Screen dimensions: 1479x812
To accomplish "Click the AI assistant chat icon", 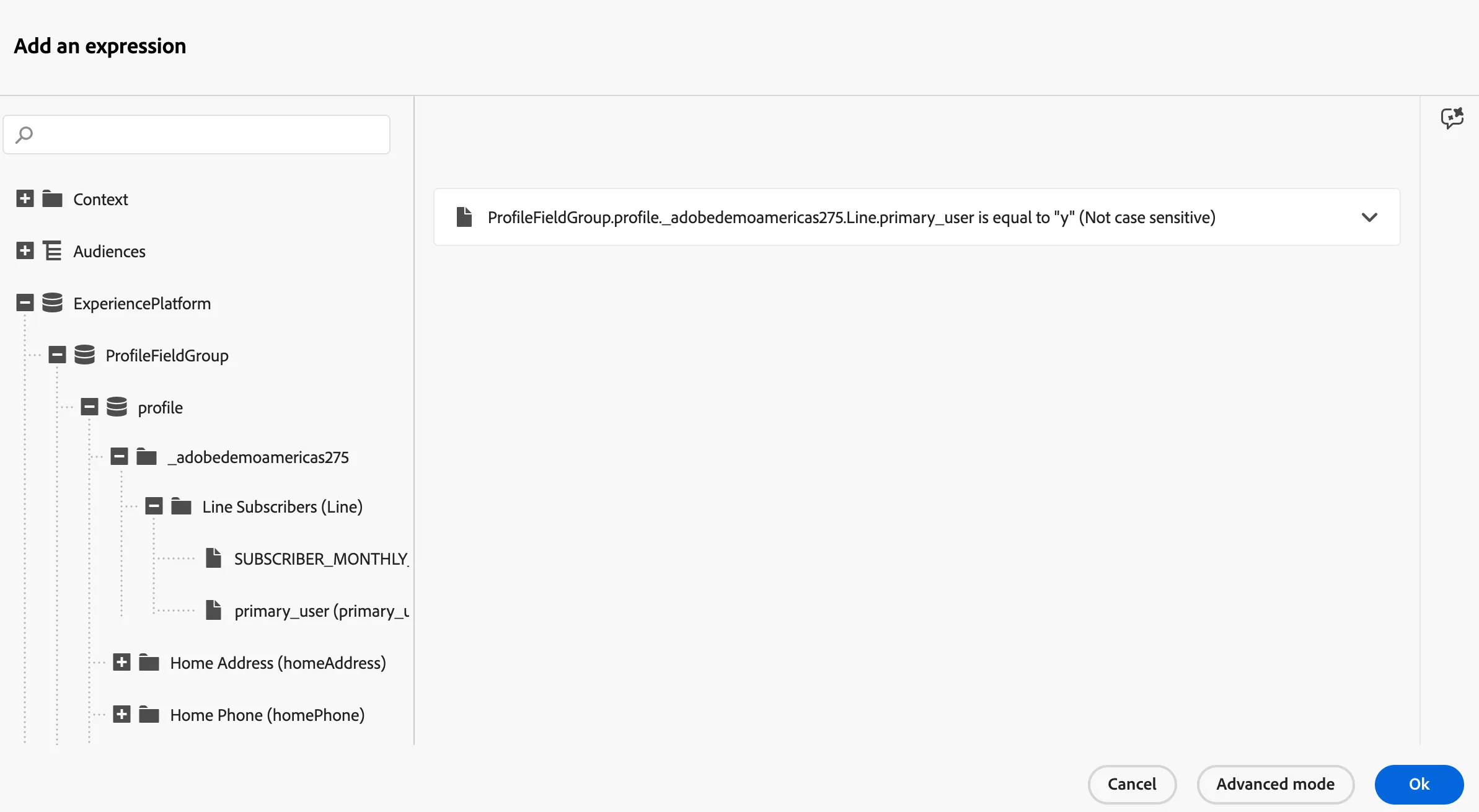I will [x=1452, y=118].
